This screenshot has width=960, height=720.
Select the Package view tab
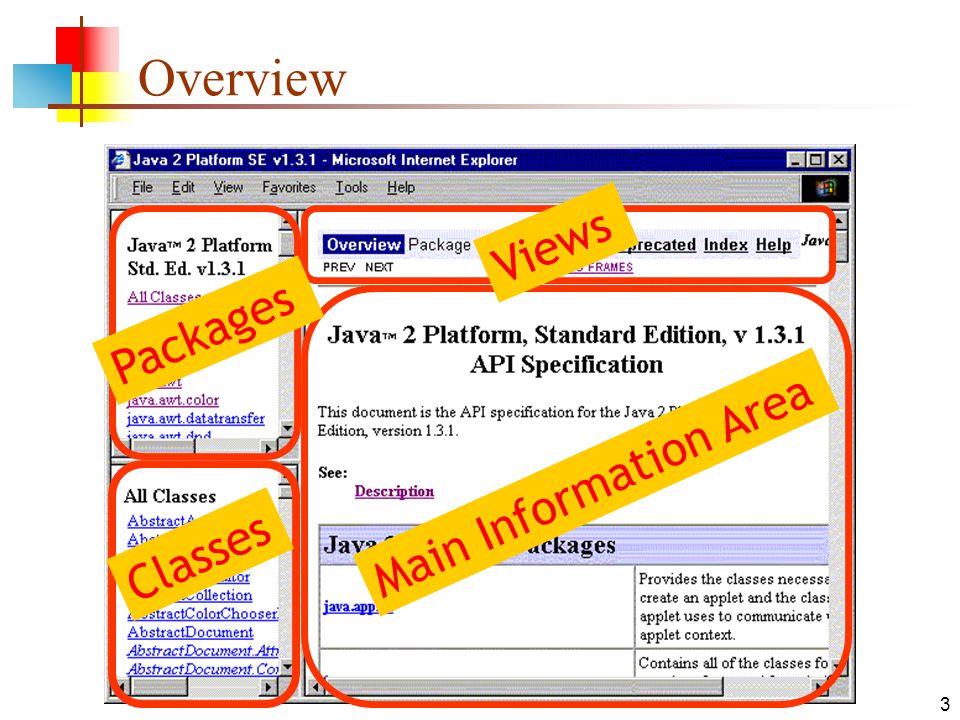point(440,245)
